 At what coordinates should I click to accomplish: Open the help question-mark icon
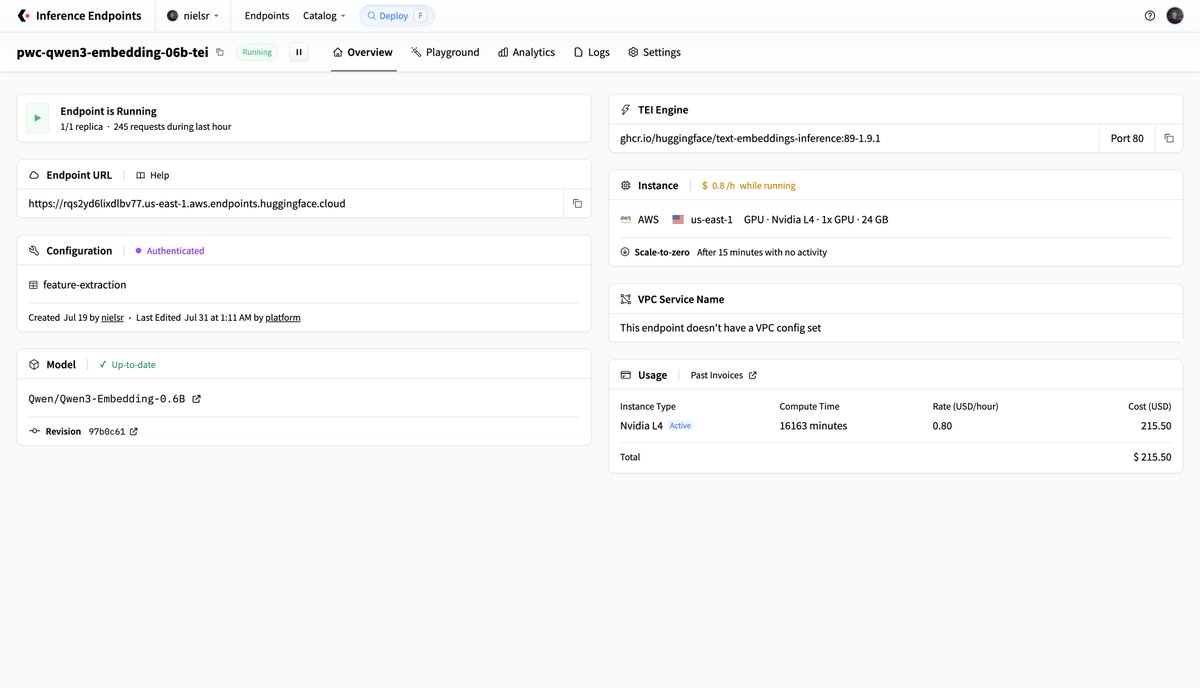(x=1150, y=16)
